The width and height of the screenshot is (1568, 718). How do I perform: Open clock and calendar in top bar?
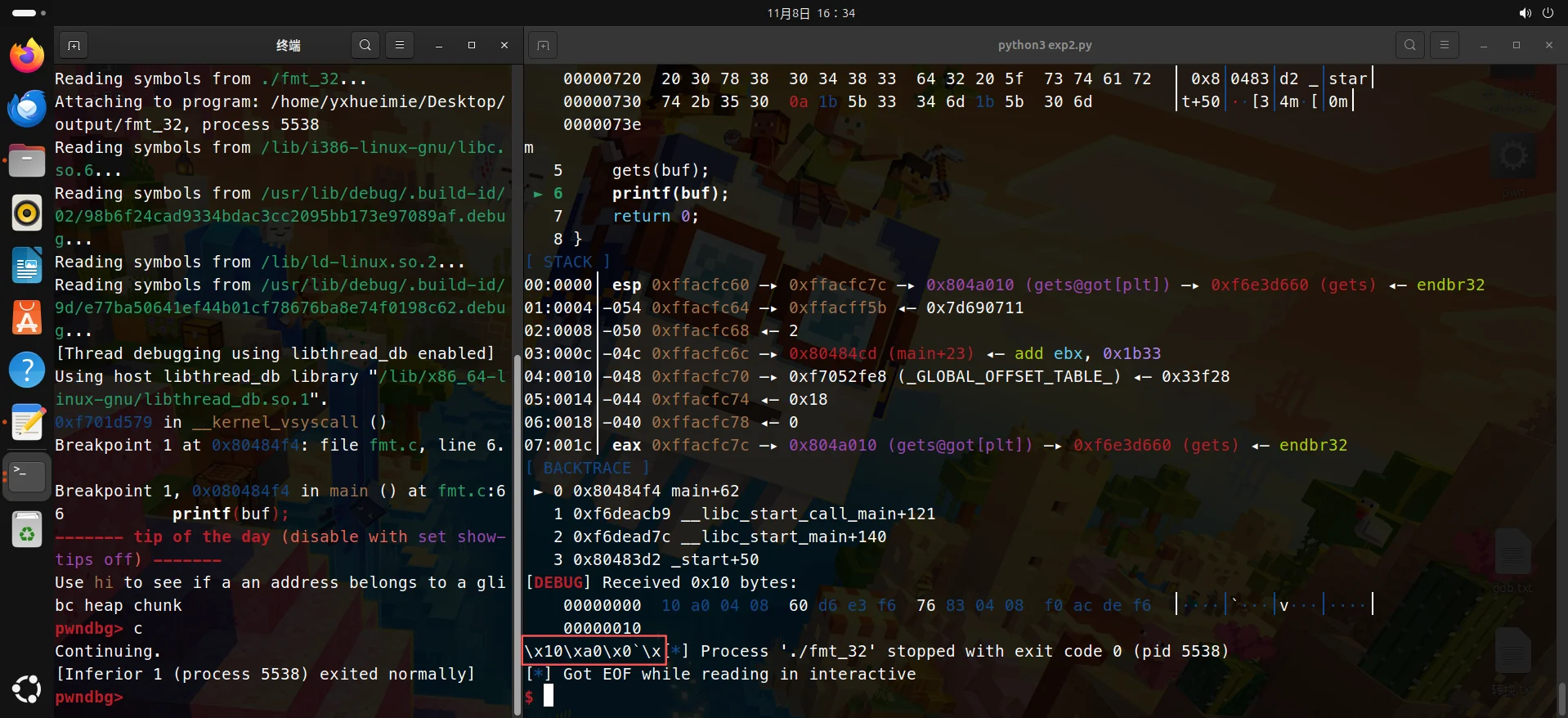pos(811,13)
